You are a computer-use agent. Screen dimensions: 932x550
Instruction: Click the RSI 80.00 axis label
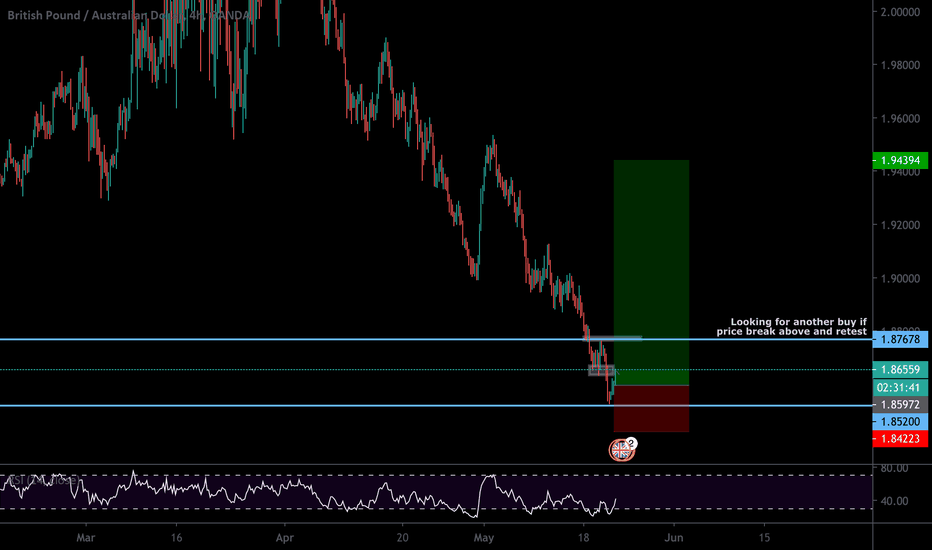(895, 469)
